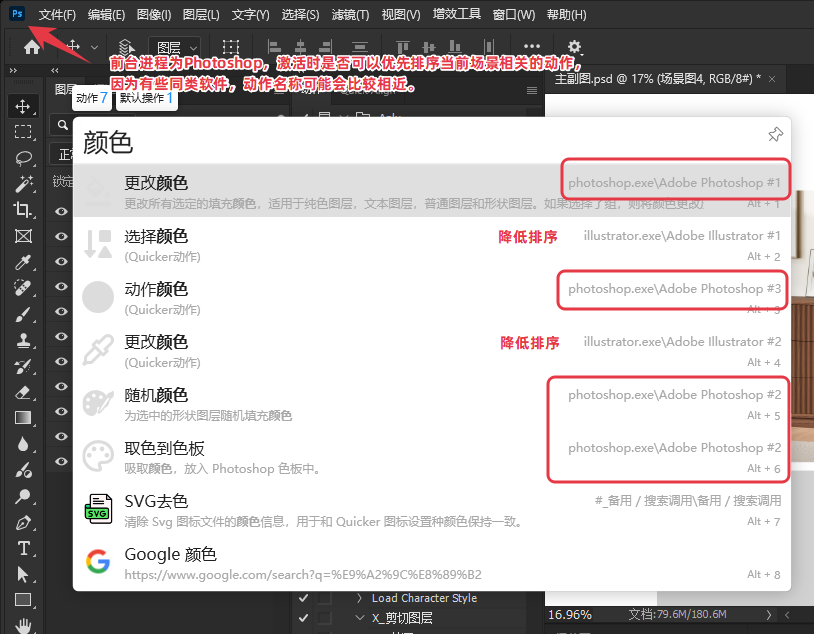814x634 pixels.
Task: Select the Eyedropper tool
Action: (23, 262)
